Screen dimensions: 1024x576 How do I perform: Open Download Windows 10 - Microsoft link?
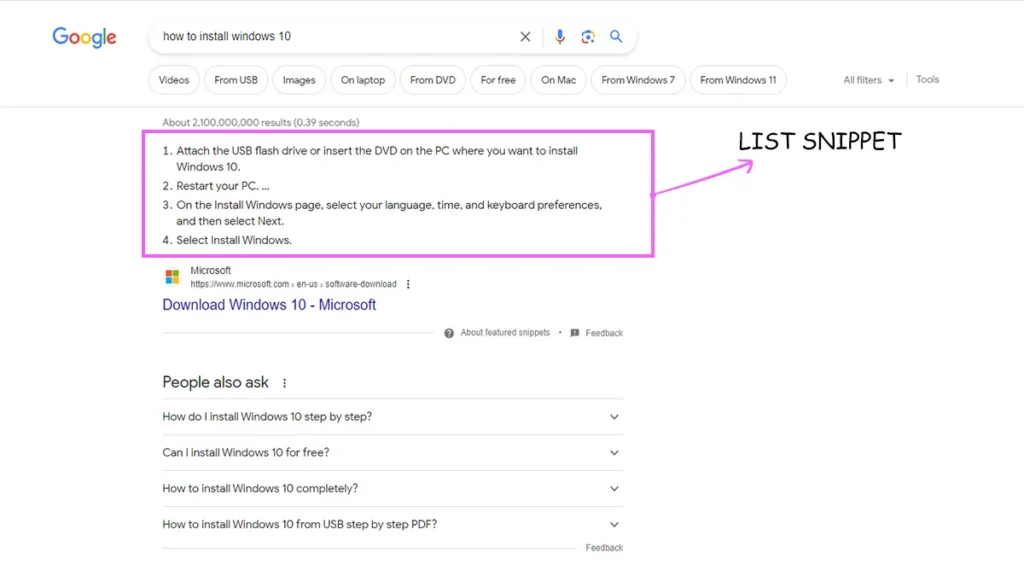pyautogui.click(x=269, y=305)
